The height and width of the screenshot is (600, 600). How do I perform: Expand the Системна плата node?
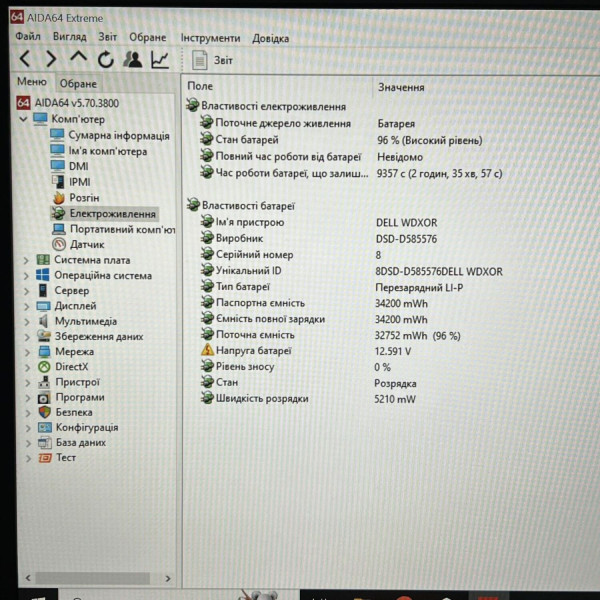(x=26, y=261)
